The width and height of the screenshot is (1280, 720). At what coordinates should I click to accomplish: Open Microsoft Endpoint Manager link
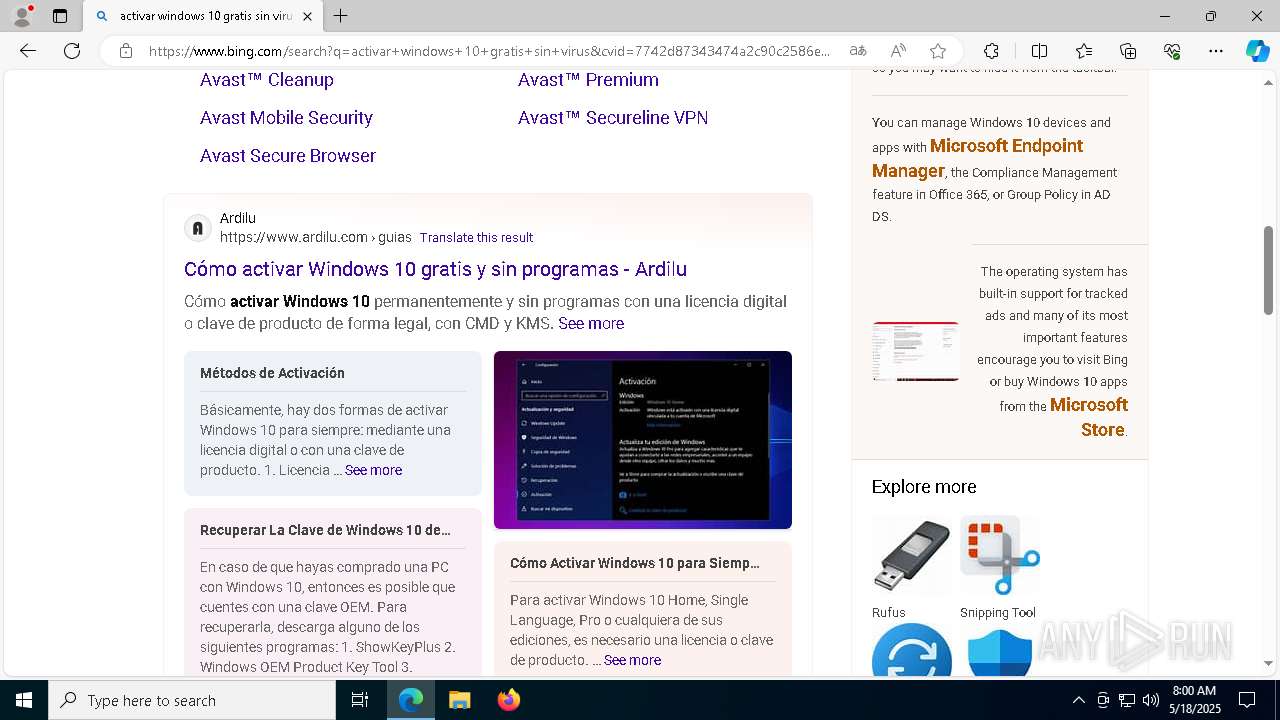coord(977,158)
